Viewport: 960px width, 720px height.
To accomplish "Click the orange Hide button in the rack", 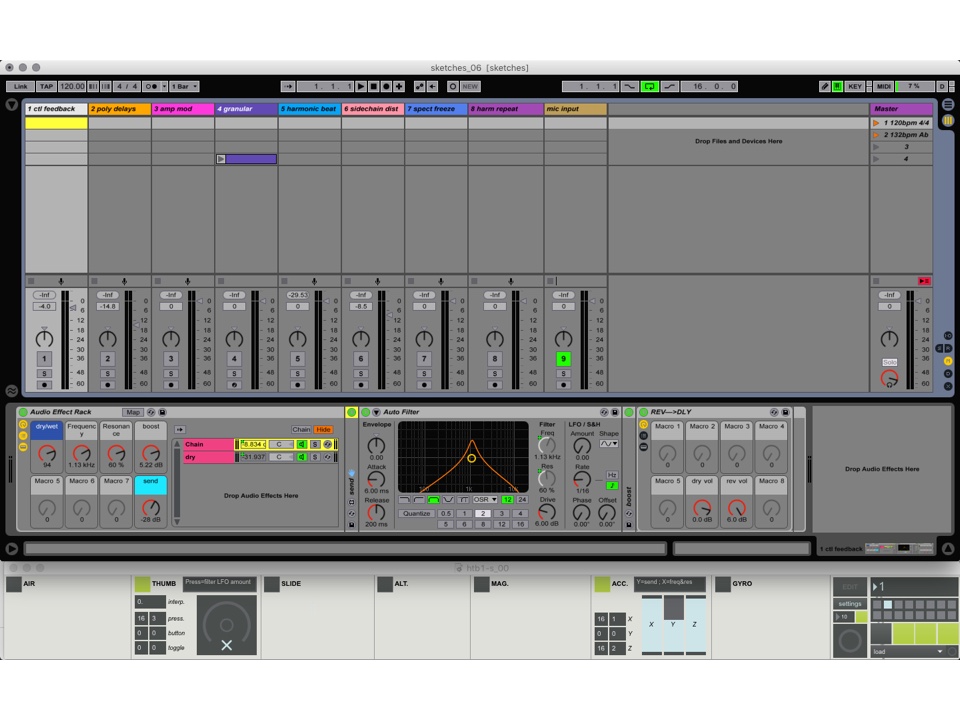I will 323,429.
